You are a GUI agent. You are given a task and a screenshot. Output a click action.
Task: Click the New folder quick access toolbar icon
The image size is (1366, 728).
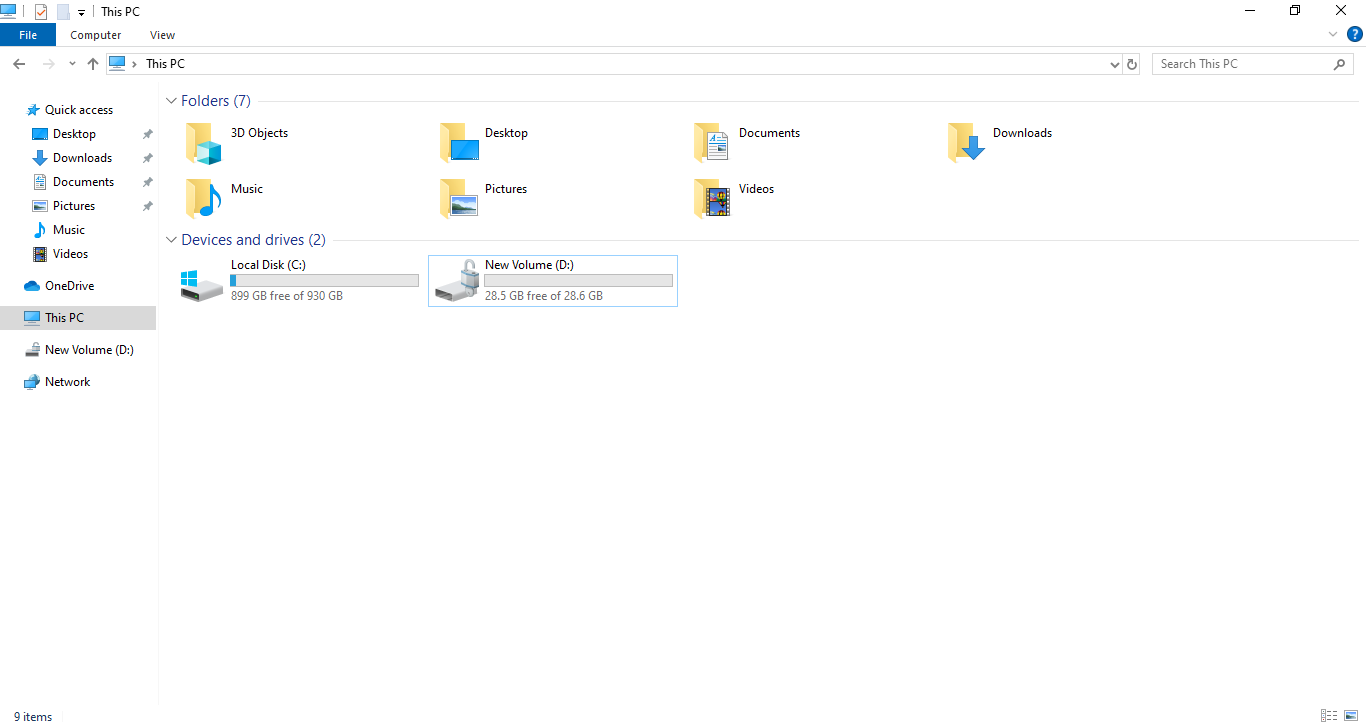point(63,12)
